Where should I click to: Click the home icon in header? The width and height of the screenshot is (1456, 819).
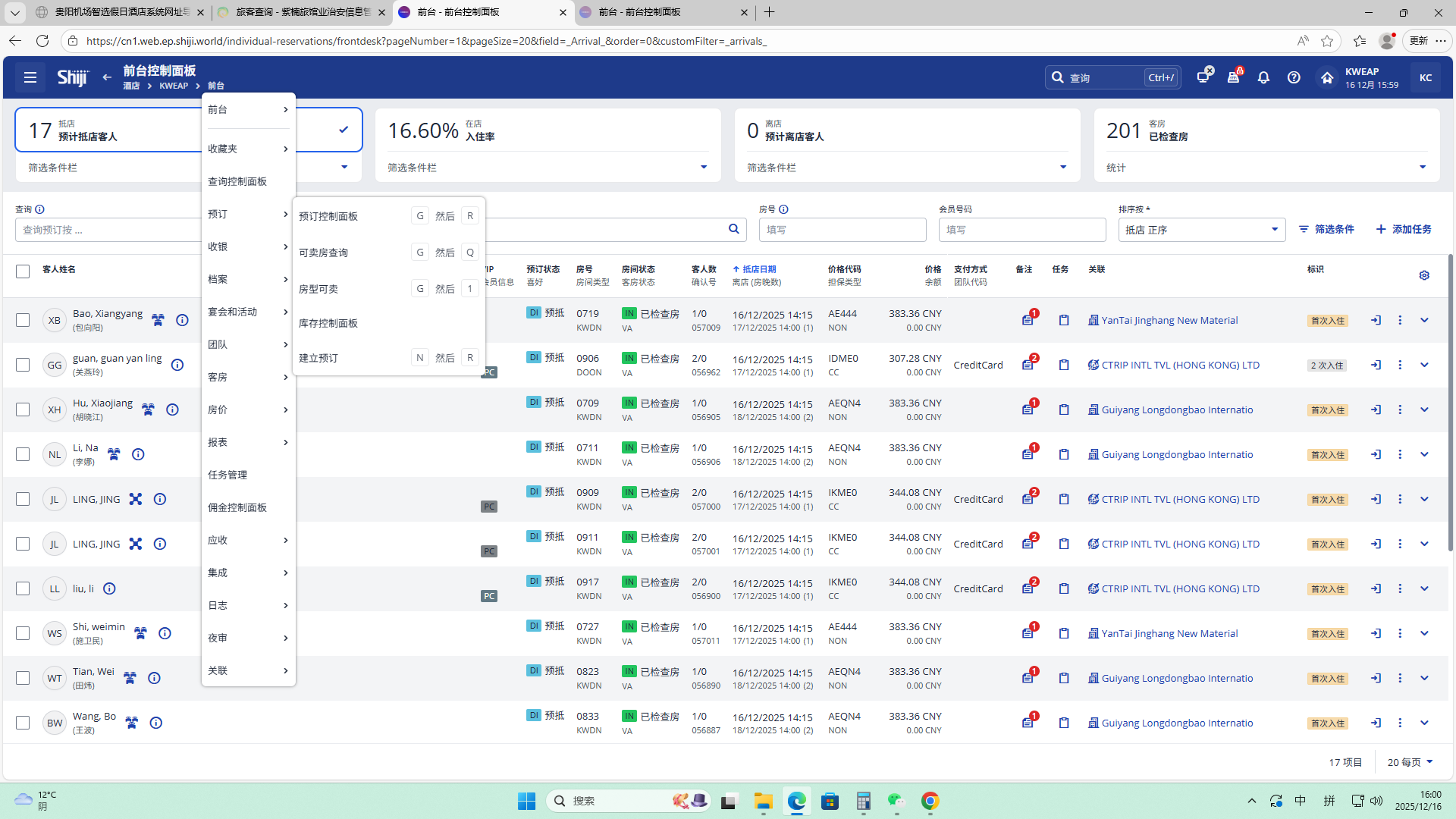pos(1326,77)
